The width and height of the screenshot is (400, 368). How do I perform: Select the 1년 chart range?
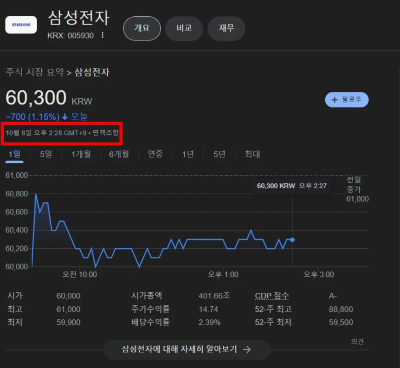[188, 154]
